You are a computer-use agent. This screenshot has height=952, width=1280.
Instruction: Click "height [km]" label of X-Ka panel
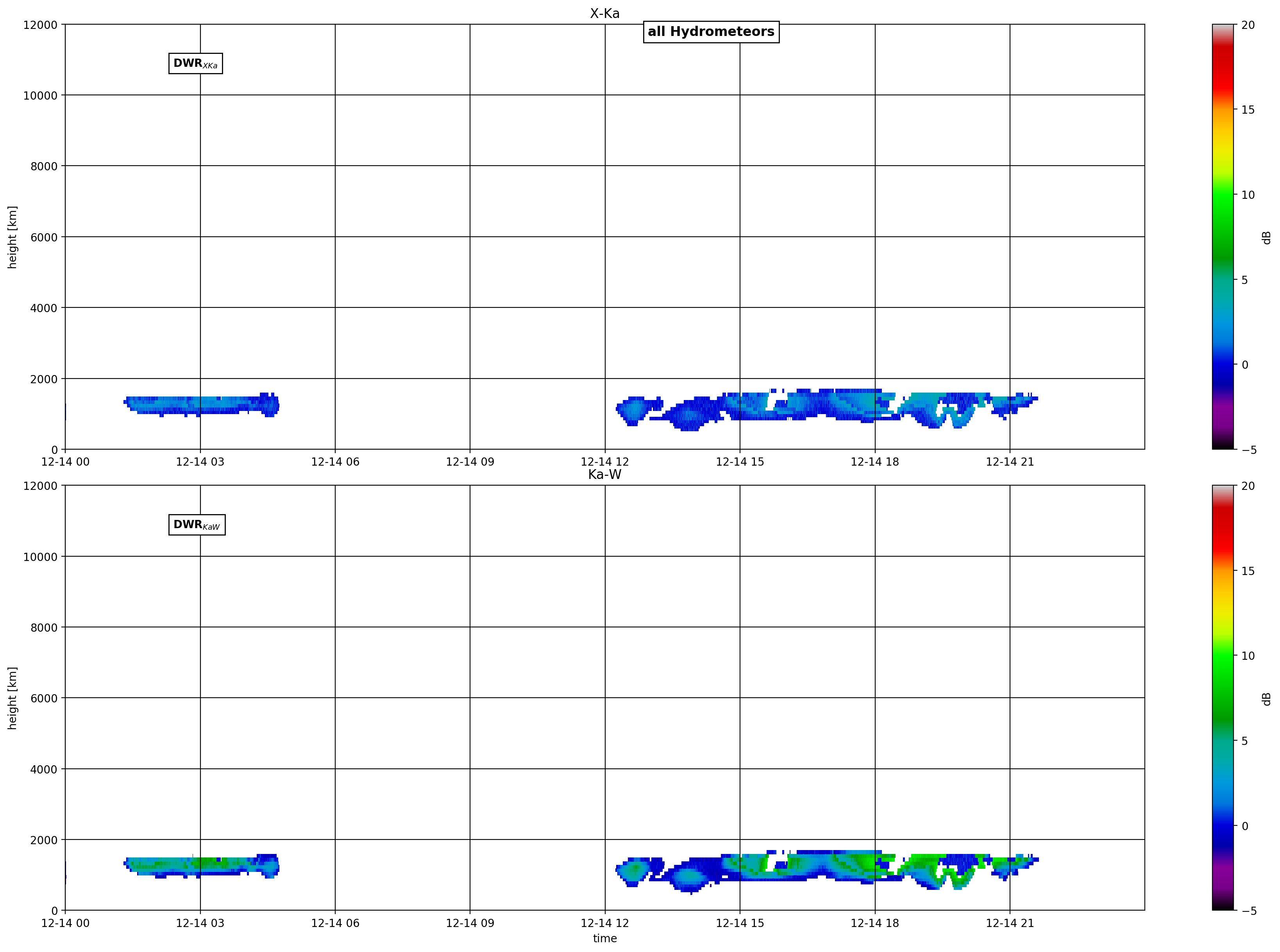click(x=12, y=237)
